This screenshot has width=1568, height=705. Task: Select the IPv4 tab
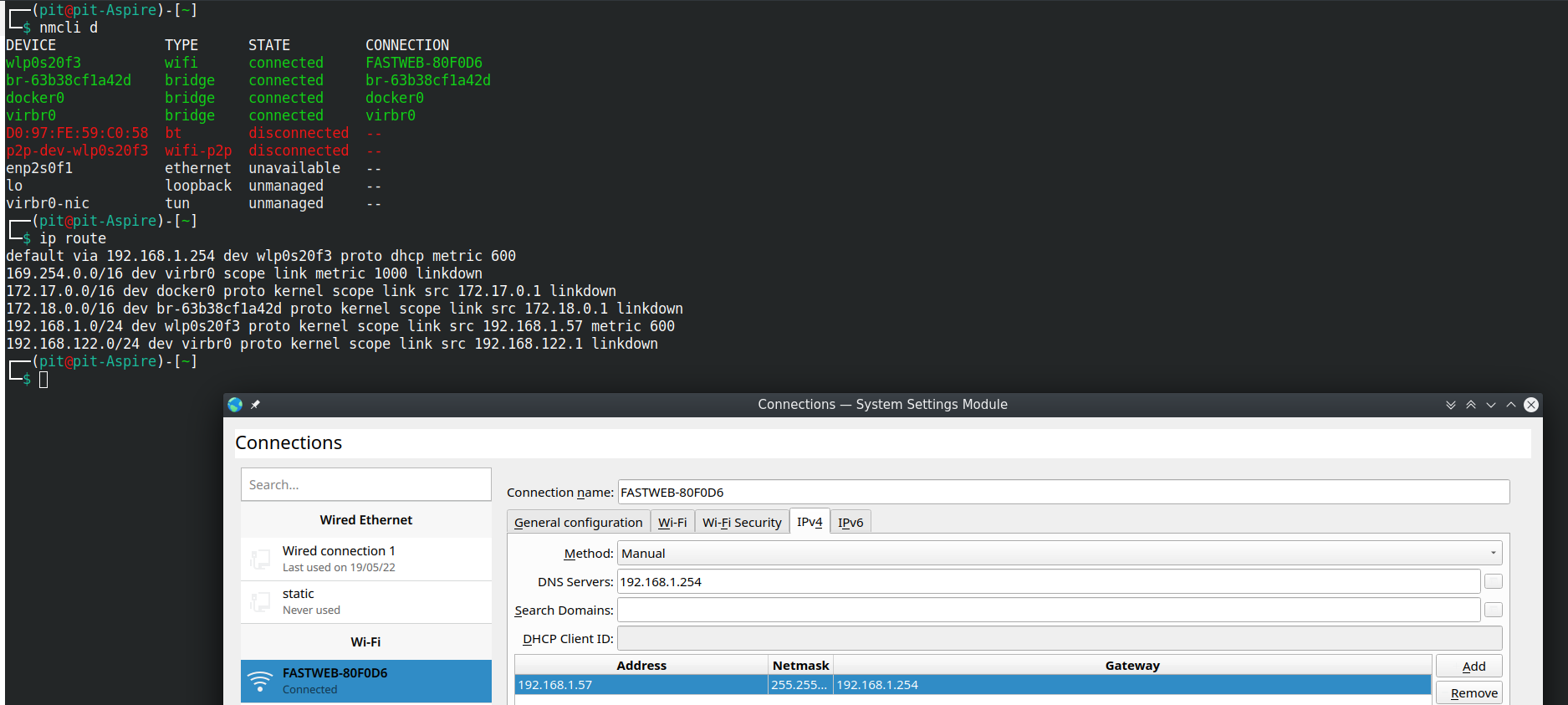click(x=810, y=521)
